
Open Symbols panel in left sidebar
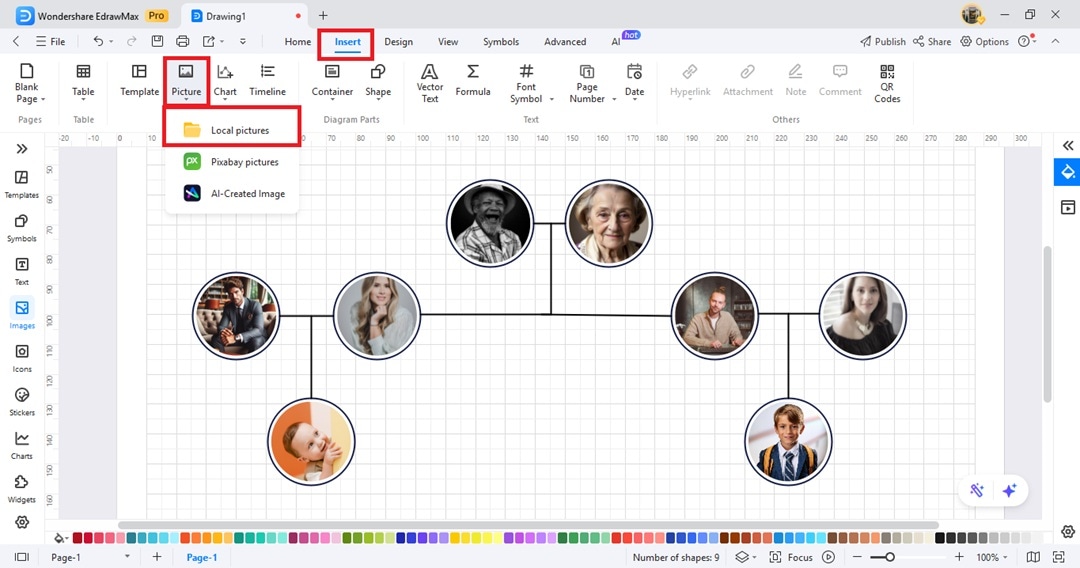[x=21, y=228]
